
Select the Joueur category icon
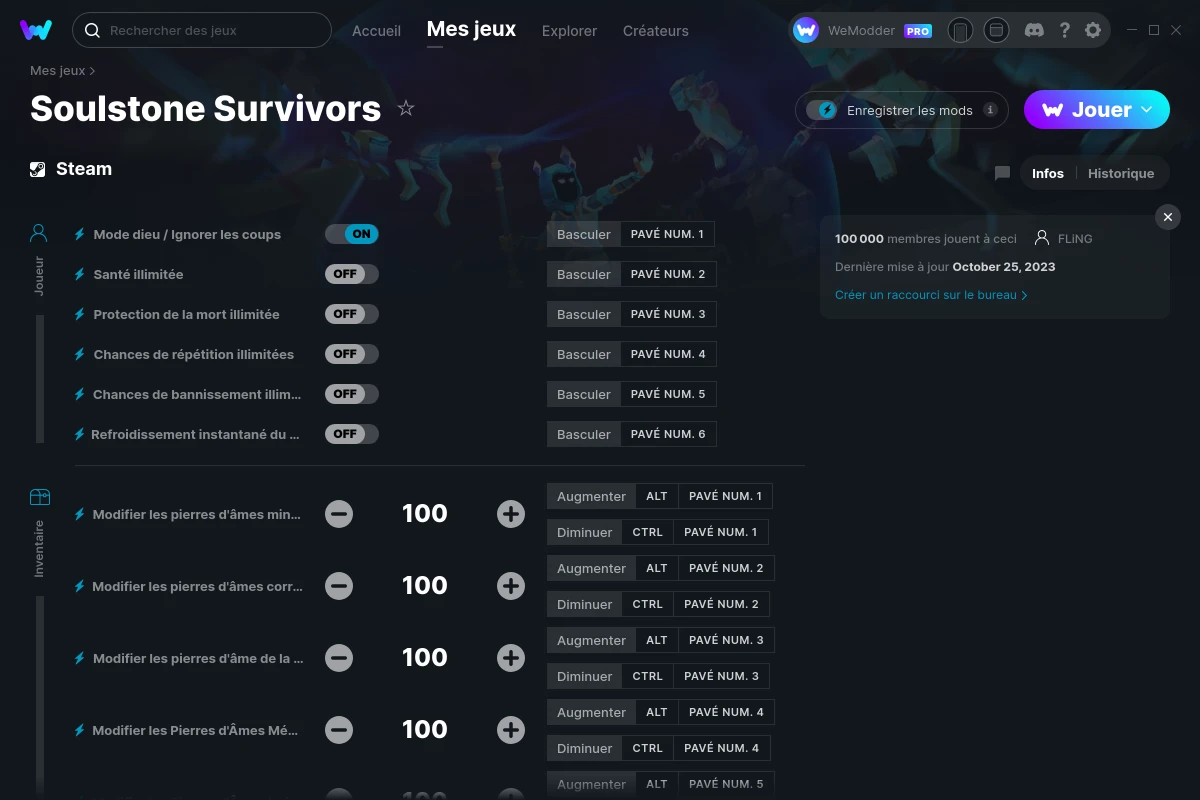[x=39, y=234]
